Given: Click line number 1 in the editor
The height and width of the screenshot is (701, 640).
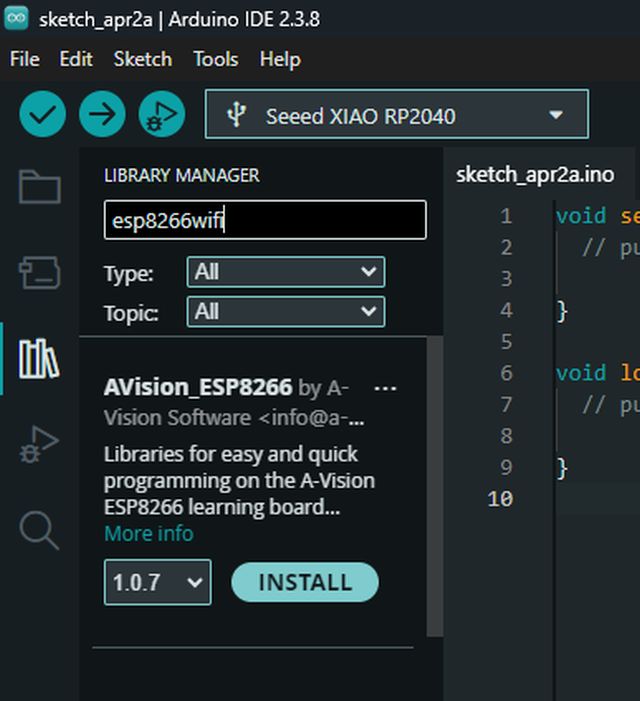Looking at the screenshot, I should click(x=506, y=216).
